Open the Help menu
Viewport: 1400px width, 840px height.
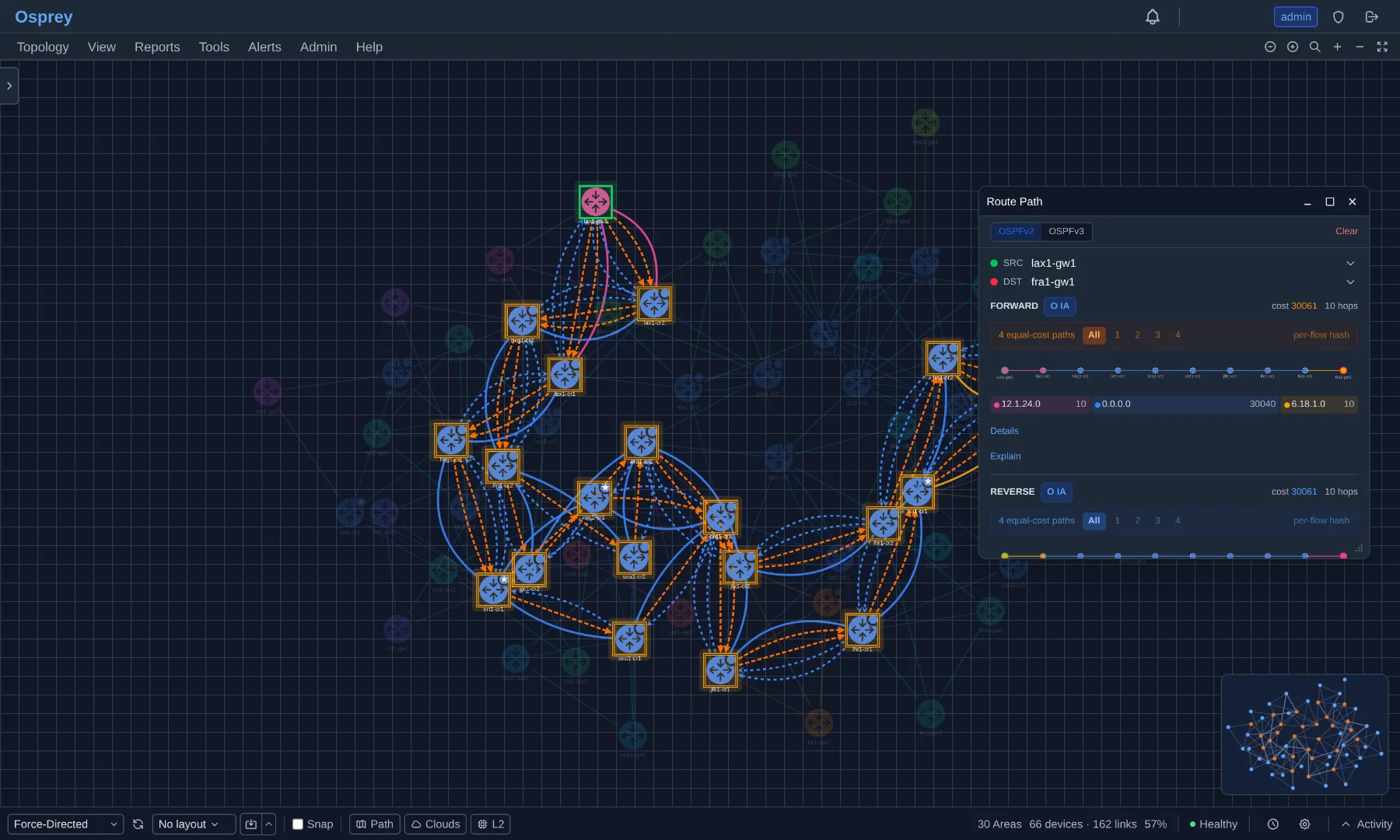[x=369, y=47]
